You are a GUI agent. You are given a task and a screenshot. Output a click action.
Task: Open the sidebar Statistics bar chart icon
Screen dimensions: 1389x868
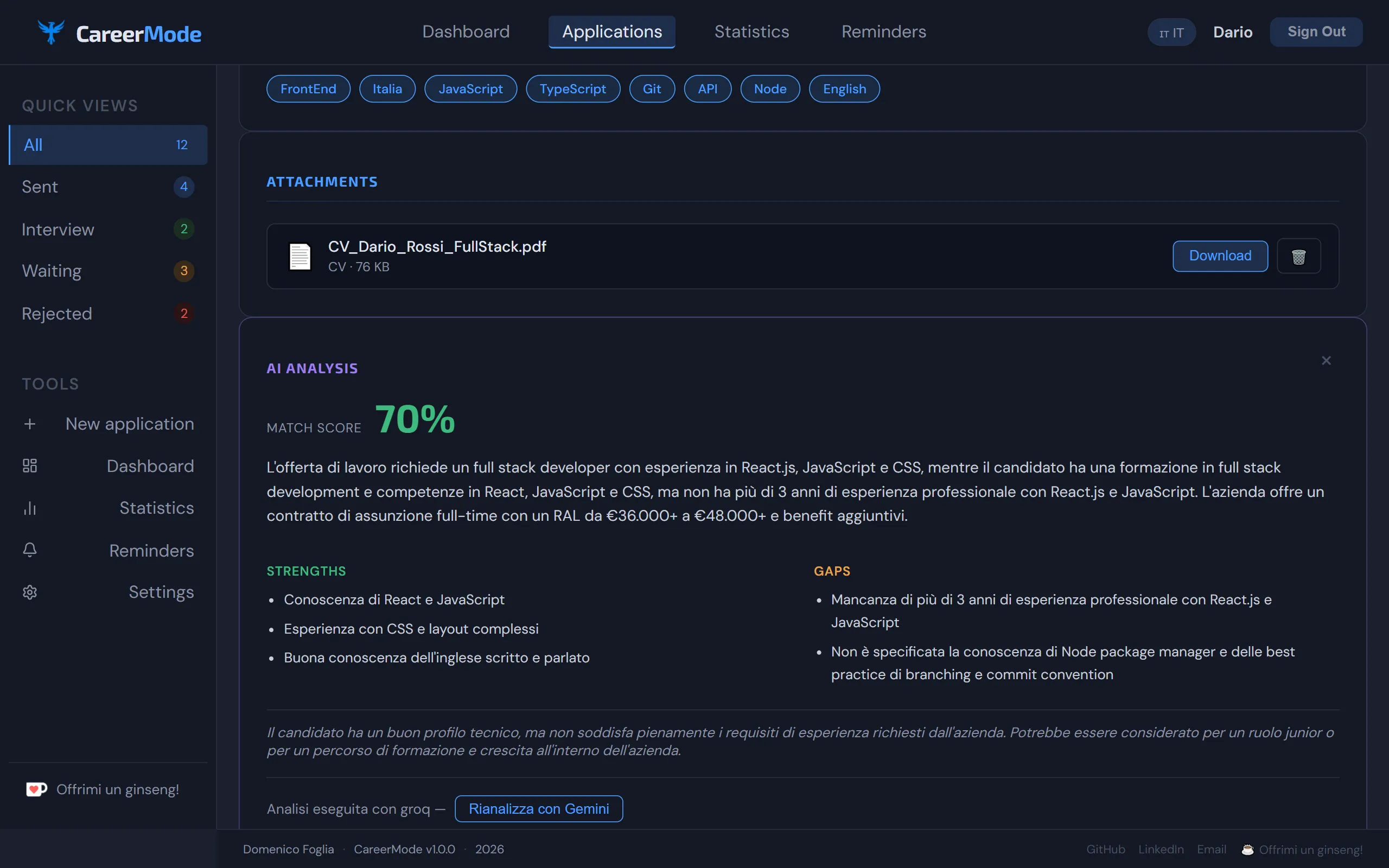click(x=30, y=508)
